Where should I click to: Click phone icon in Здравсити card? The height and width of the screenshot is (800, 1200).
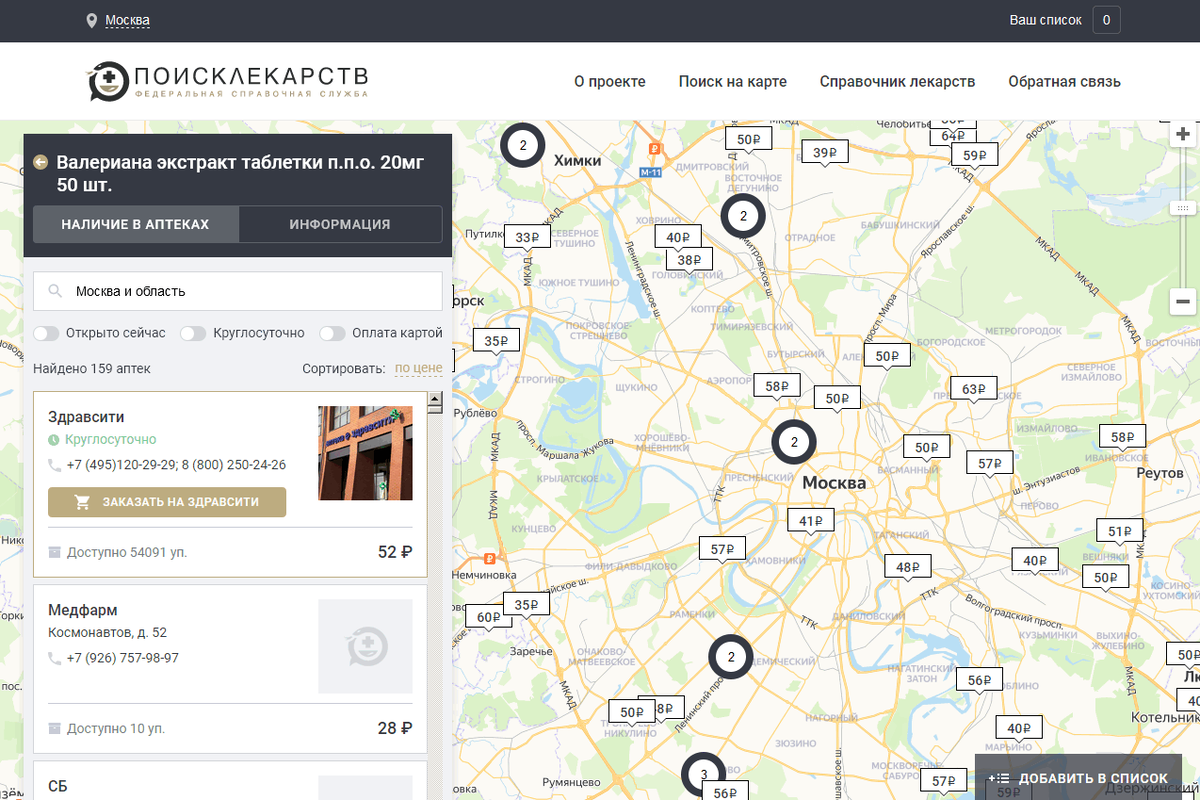(55, 465)
